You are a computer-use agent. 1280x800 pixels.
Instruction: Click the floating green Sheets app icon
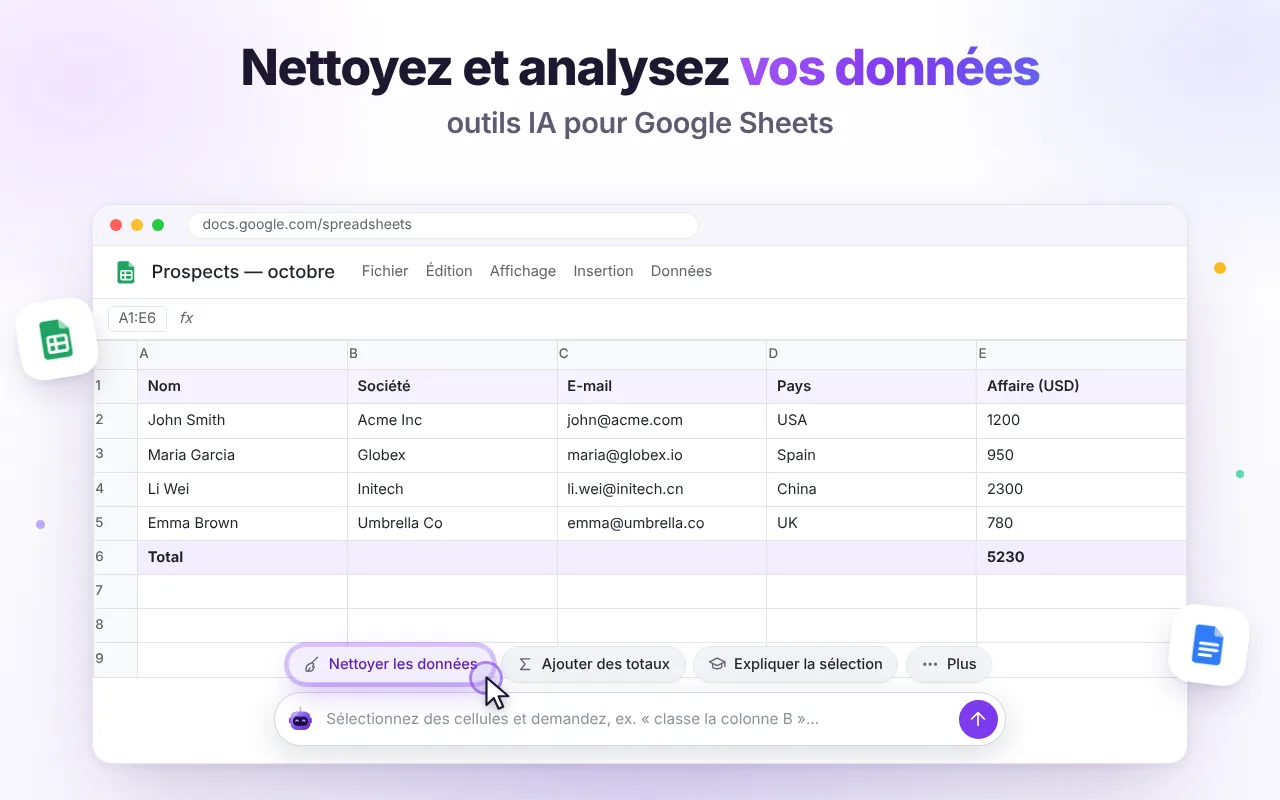click(57, 339)
